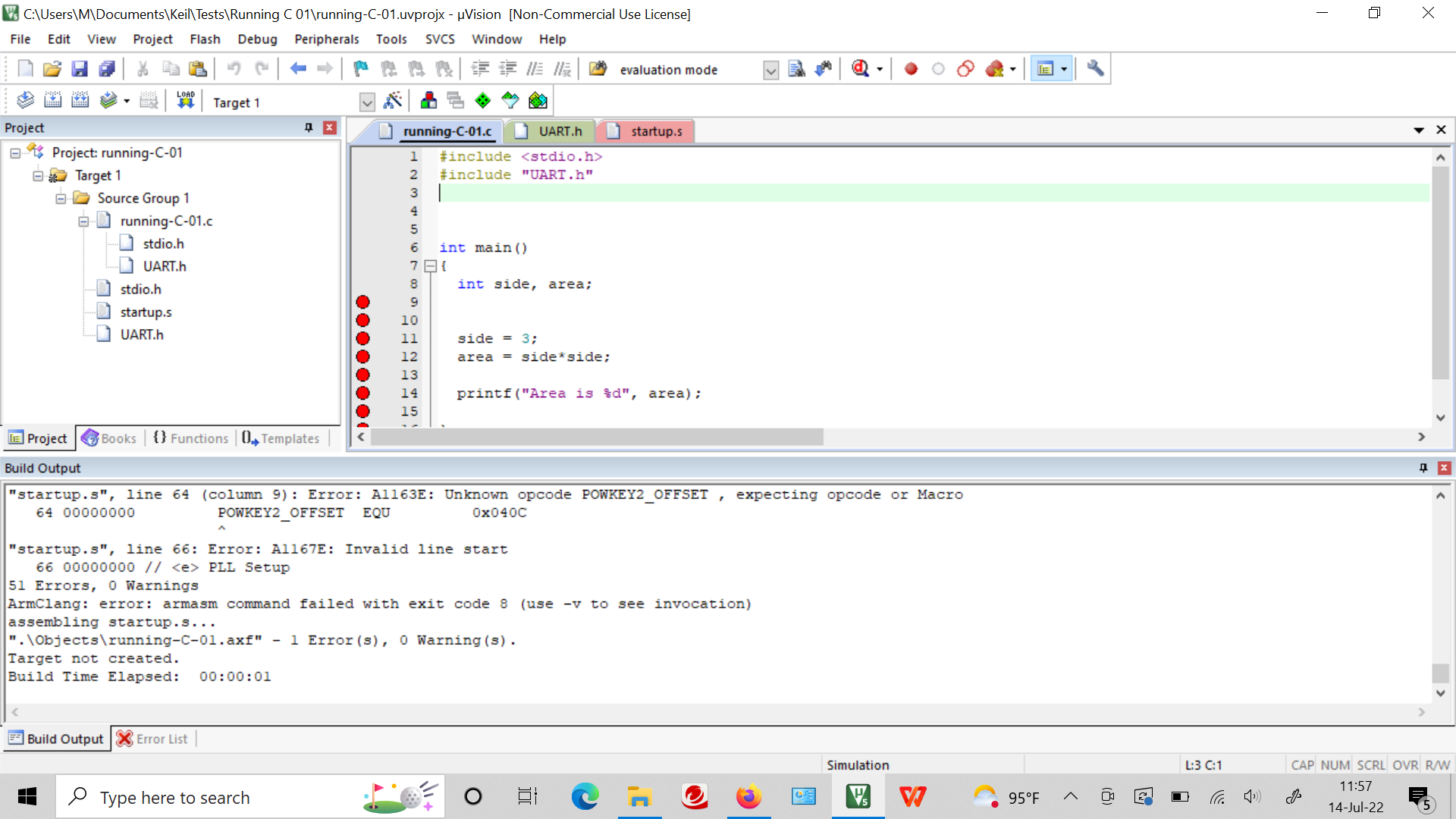
Task: Collapse the Project: running-C-01 tree node
Action: click(15, 153)
